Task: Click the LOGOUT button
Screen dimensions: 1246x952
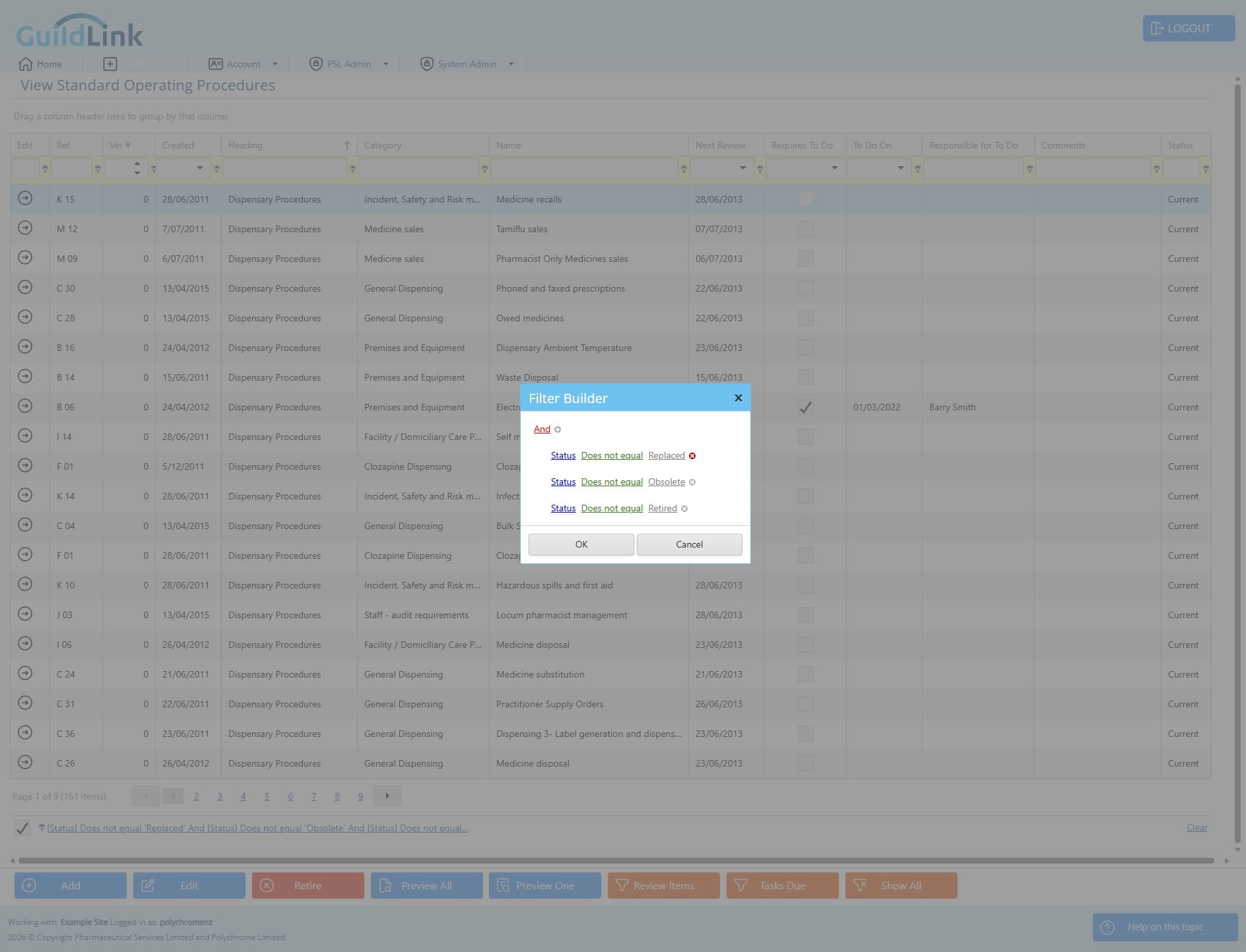Action: pyautogui.click(x=1189, y=28)
